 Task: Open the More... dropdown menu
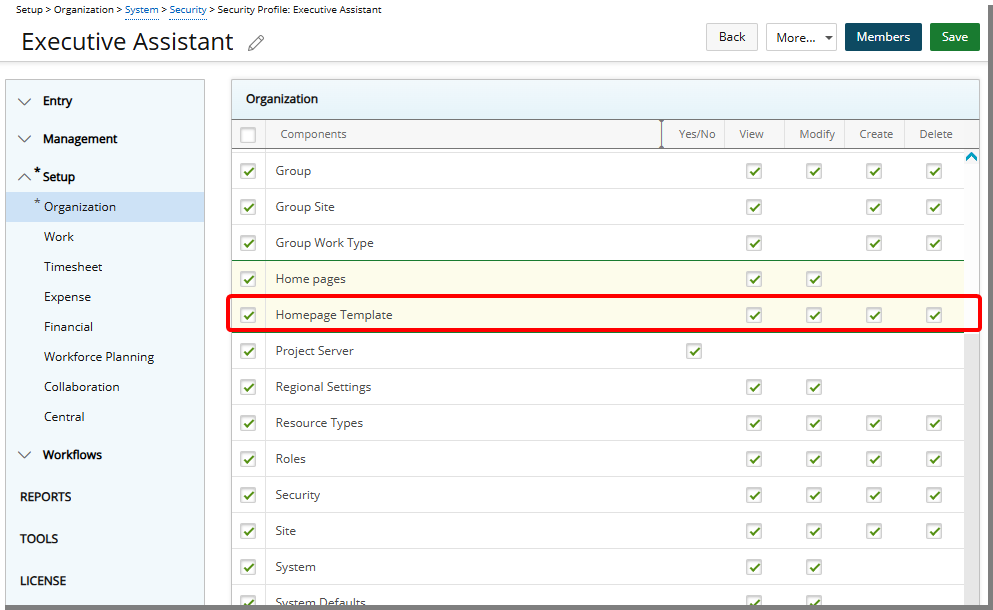(800, 36)
